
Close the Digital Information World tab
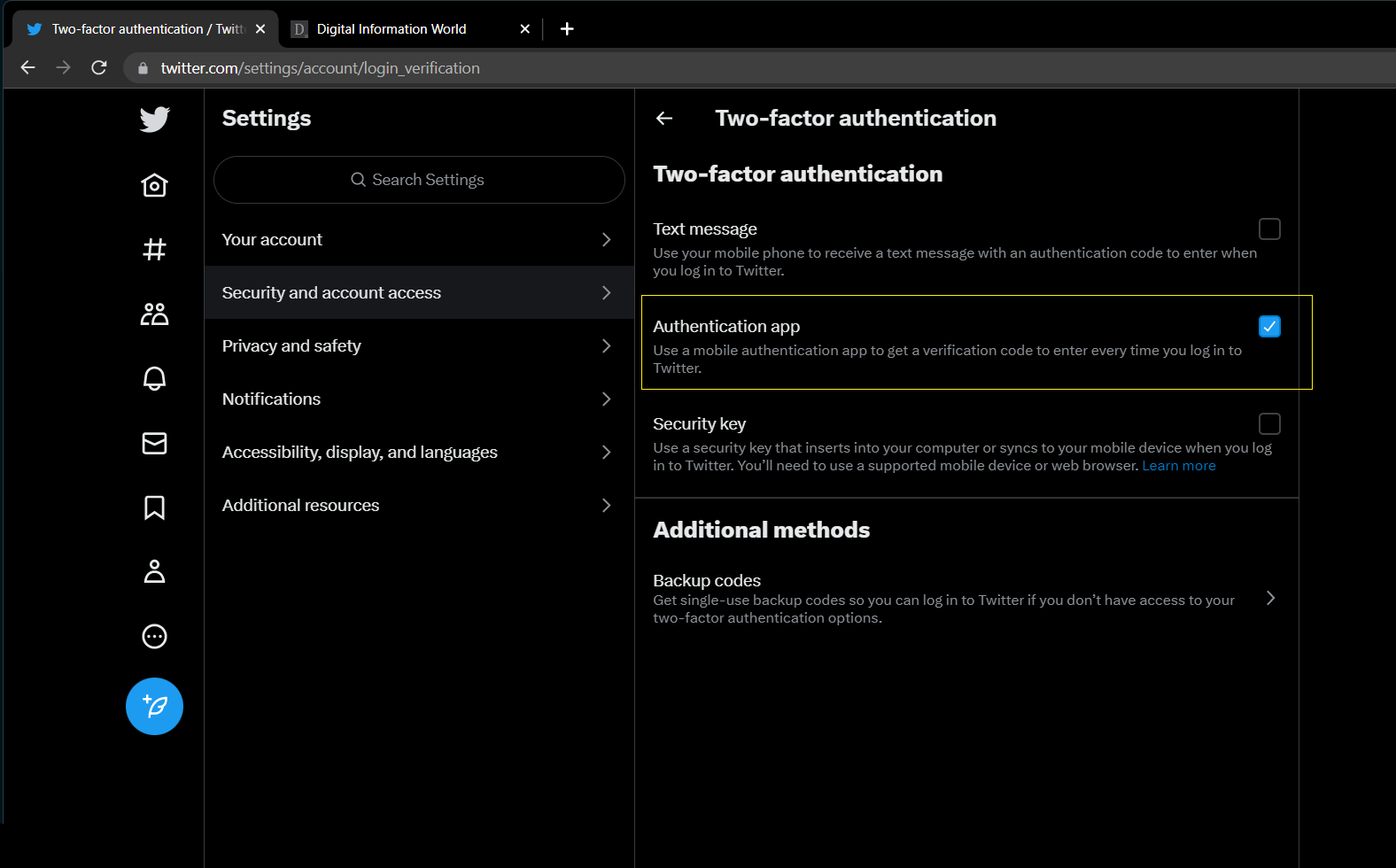525,29
